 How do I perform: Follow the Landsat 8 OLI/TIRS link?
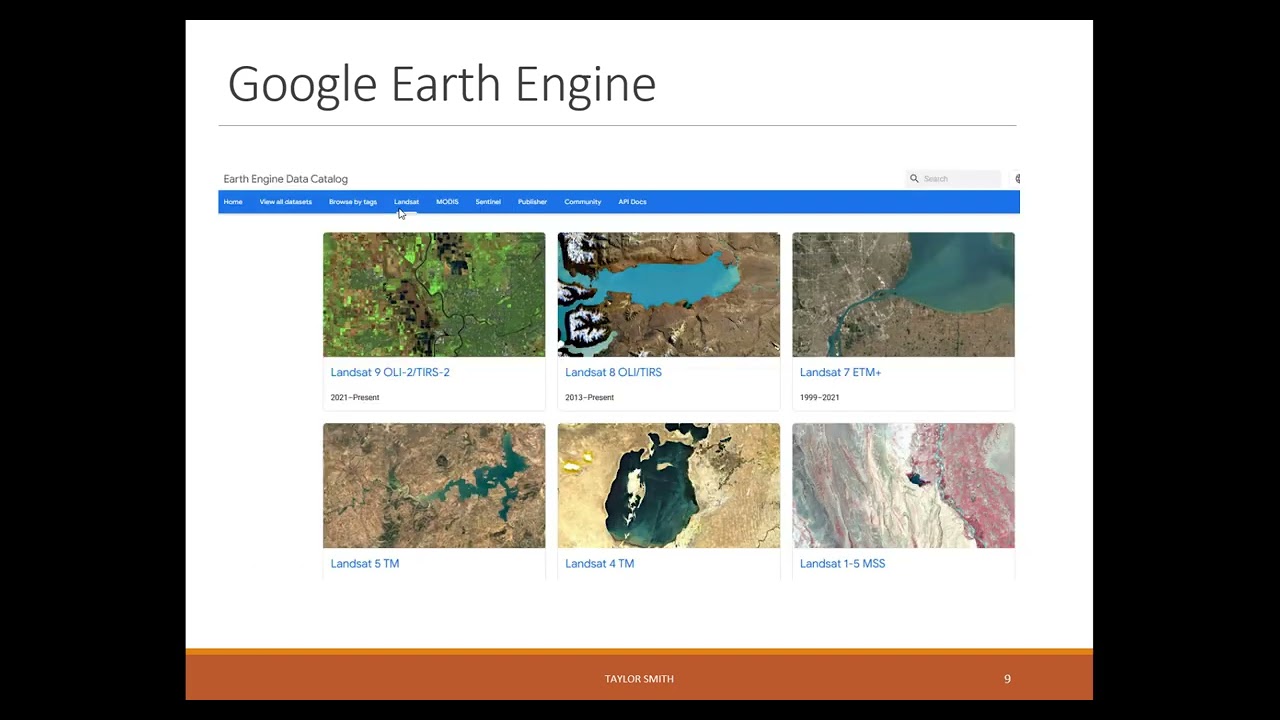click(613, 372)
